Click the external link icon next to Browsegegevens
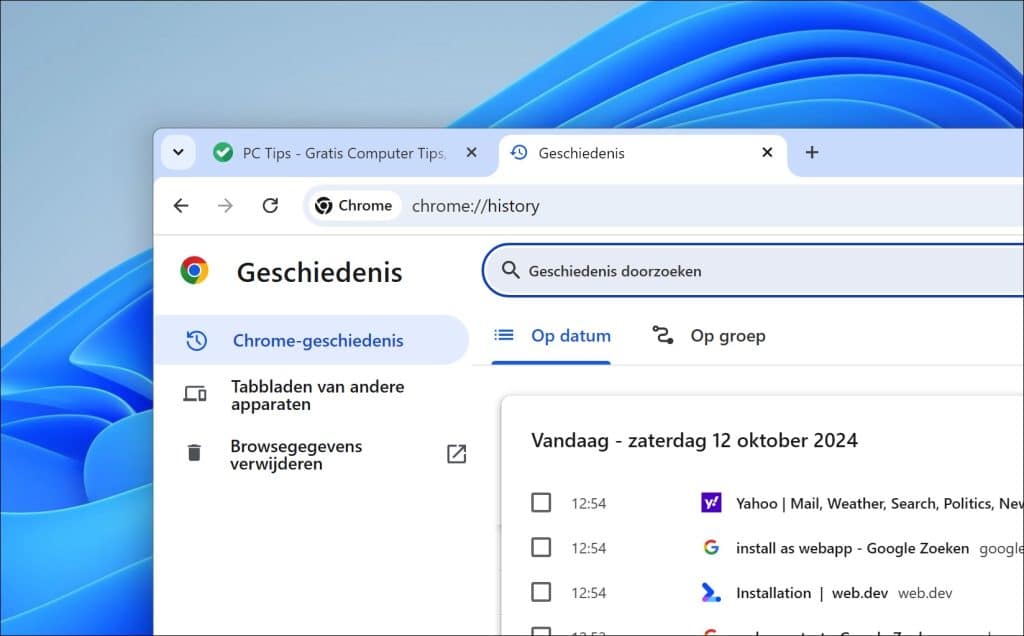 (456, 454)
